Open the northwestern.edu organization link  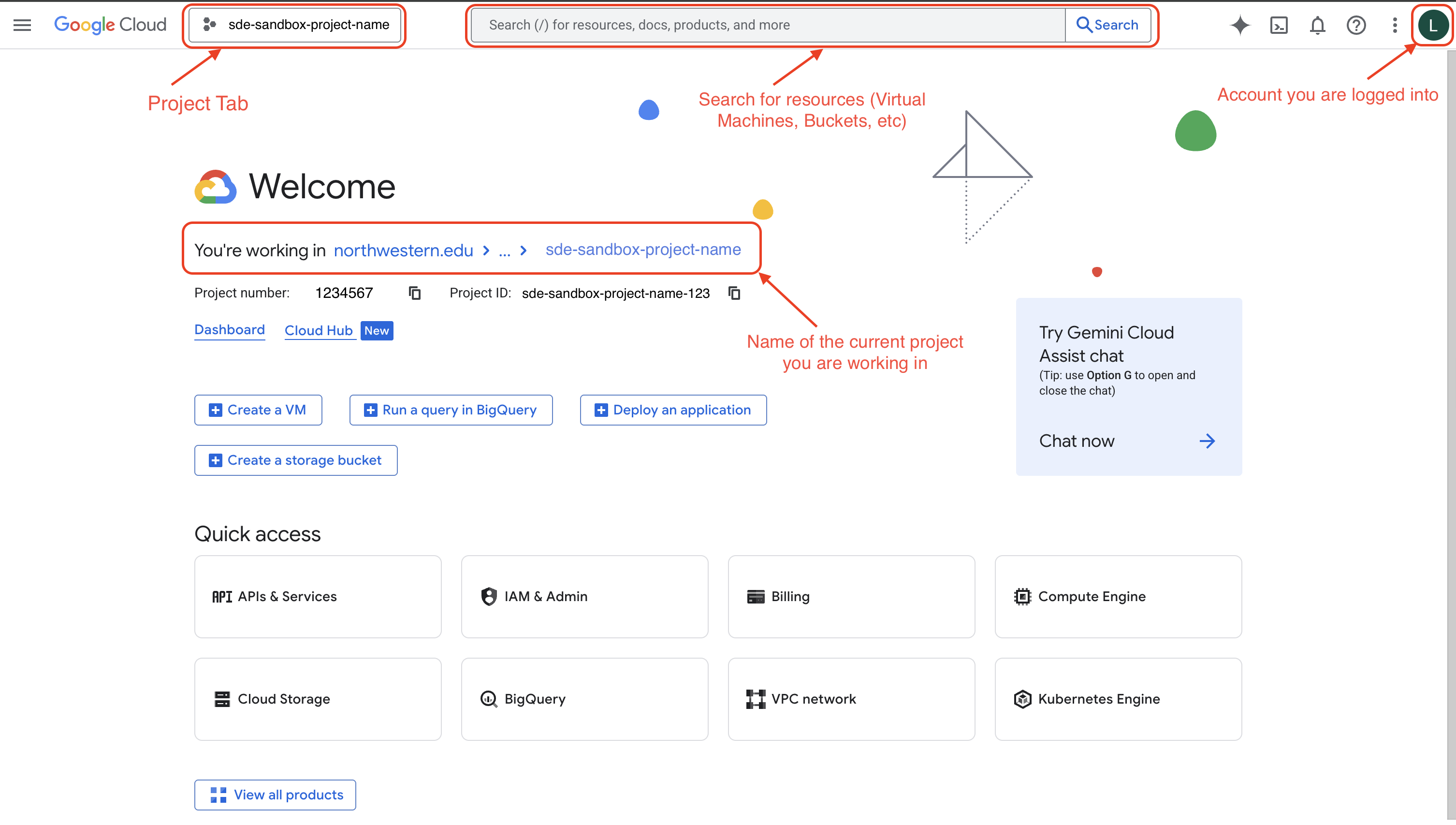point(403,250)
